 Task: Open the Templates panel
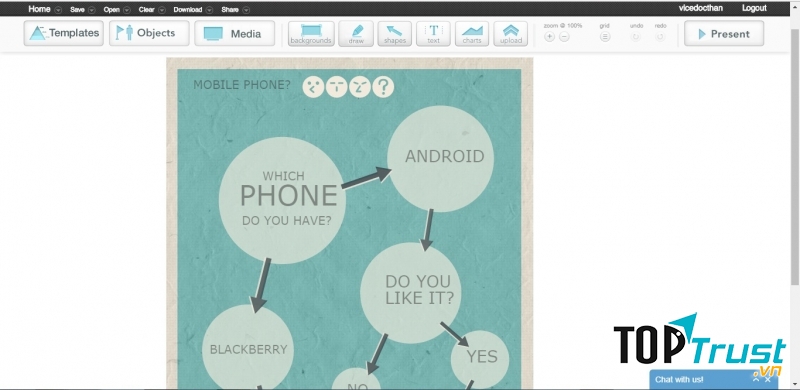pyautogui.click(x=64, y=33)
